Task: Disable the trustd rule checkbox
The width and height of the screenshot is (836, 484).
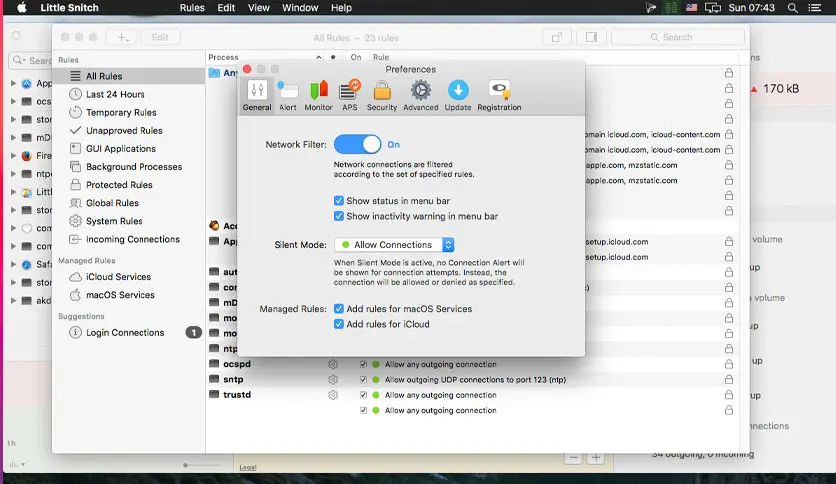Action: 363,395
